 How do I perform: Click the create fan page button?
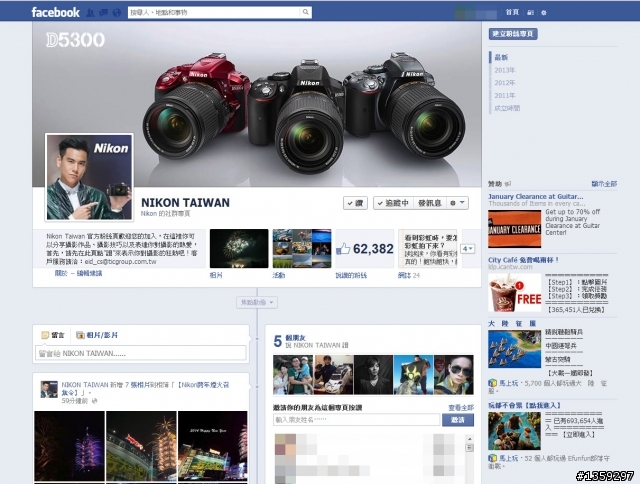click(513, 33)
